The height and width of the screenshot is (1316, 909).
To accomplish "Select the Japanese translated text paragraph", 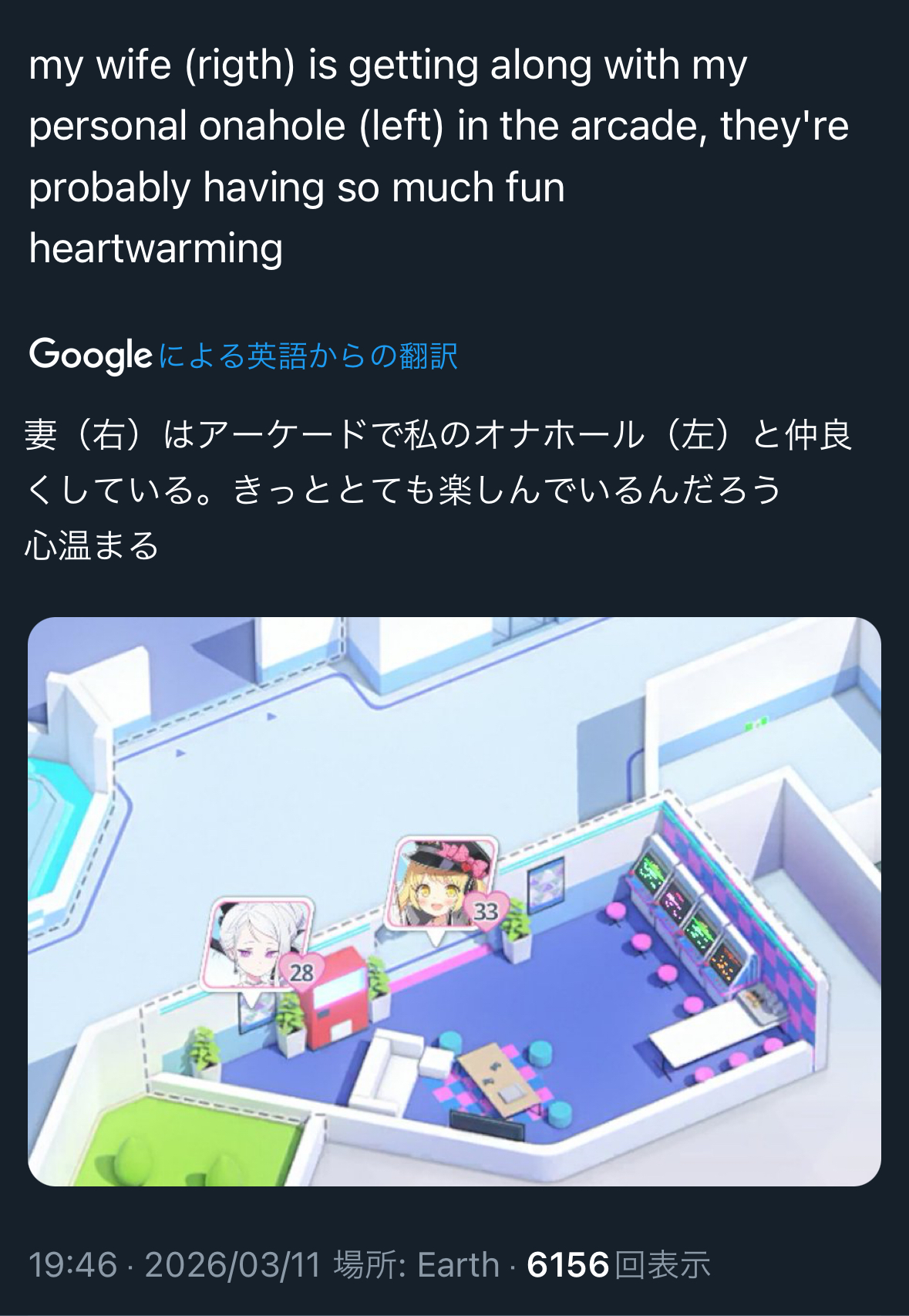I will [439, 490].
